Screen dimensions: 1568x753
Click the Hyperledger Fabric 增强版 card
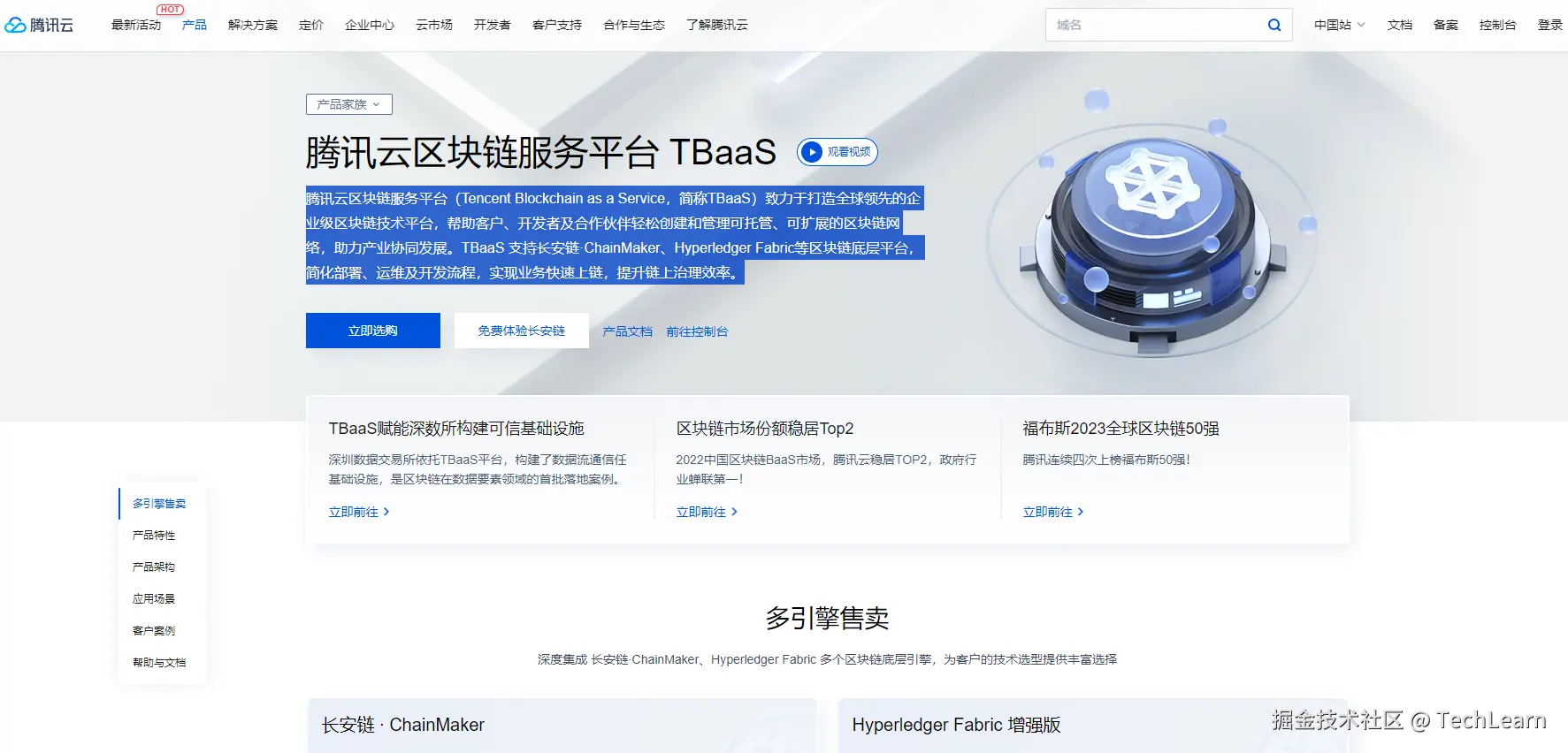click(1093, 726)
